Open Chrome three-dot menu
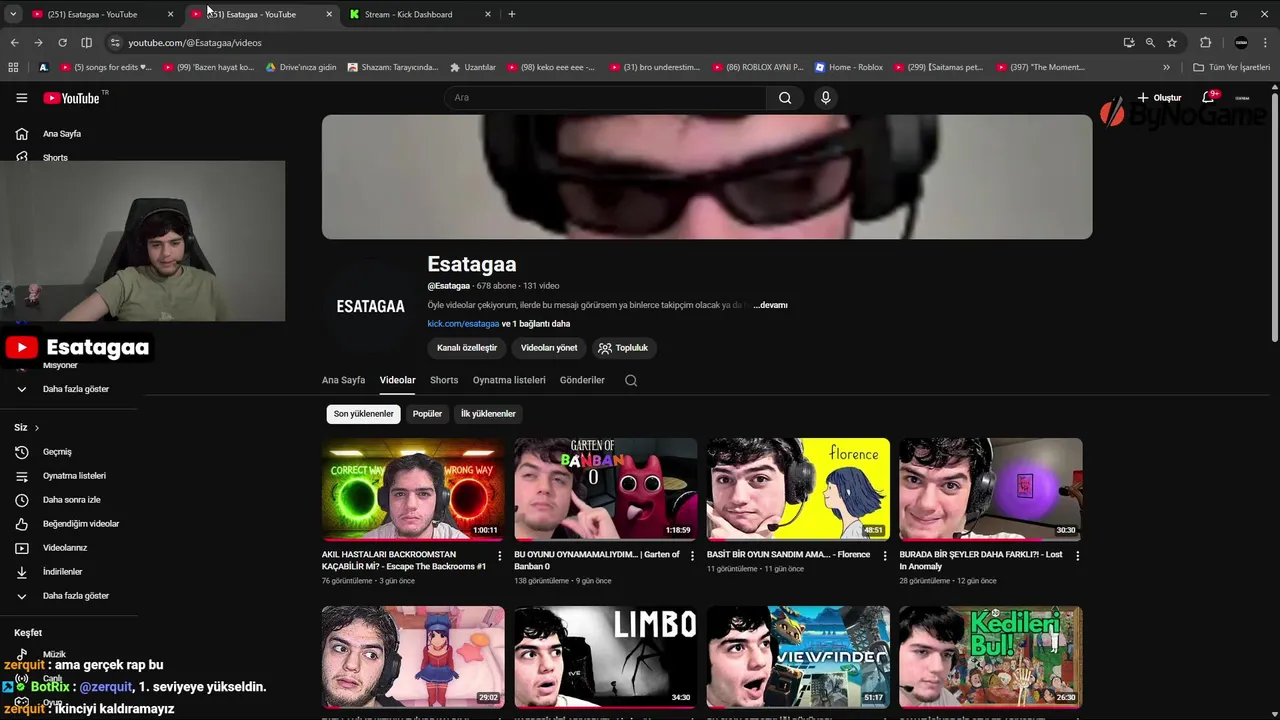 point(1266,43)
